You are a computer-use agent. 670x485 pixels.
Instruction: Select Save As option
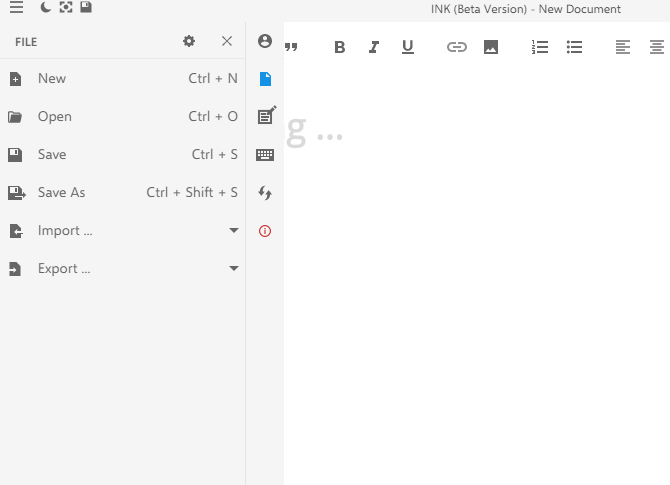pos(123,193)
